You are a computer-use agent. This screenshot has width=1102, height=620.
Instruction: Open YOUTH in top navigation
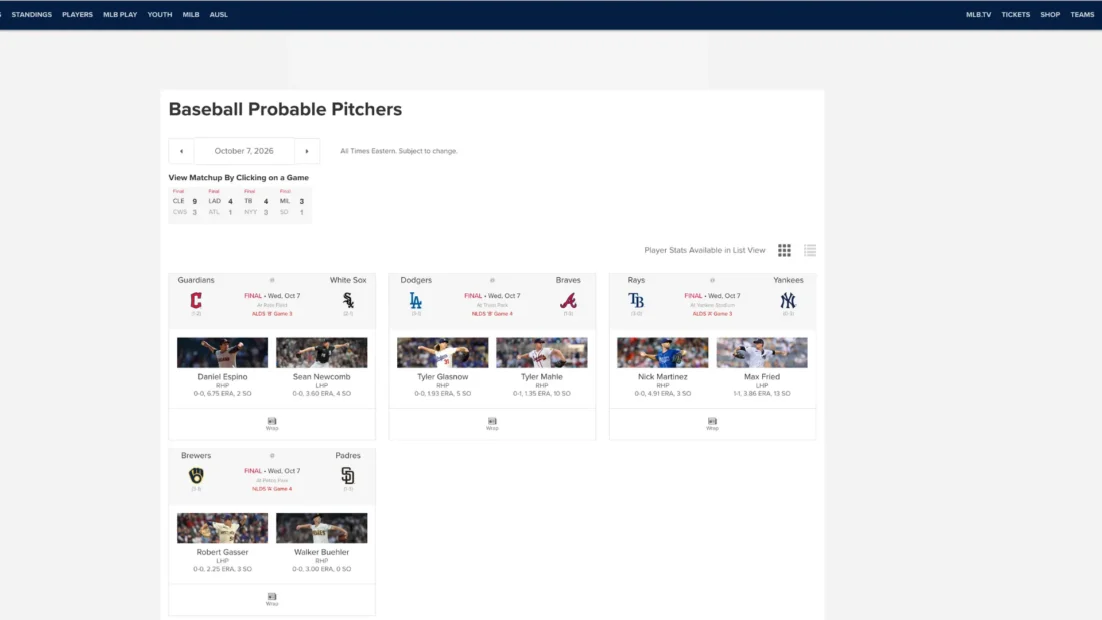[160, 15]
